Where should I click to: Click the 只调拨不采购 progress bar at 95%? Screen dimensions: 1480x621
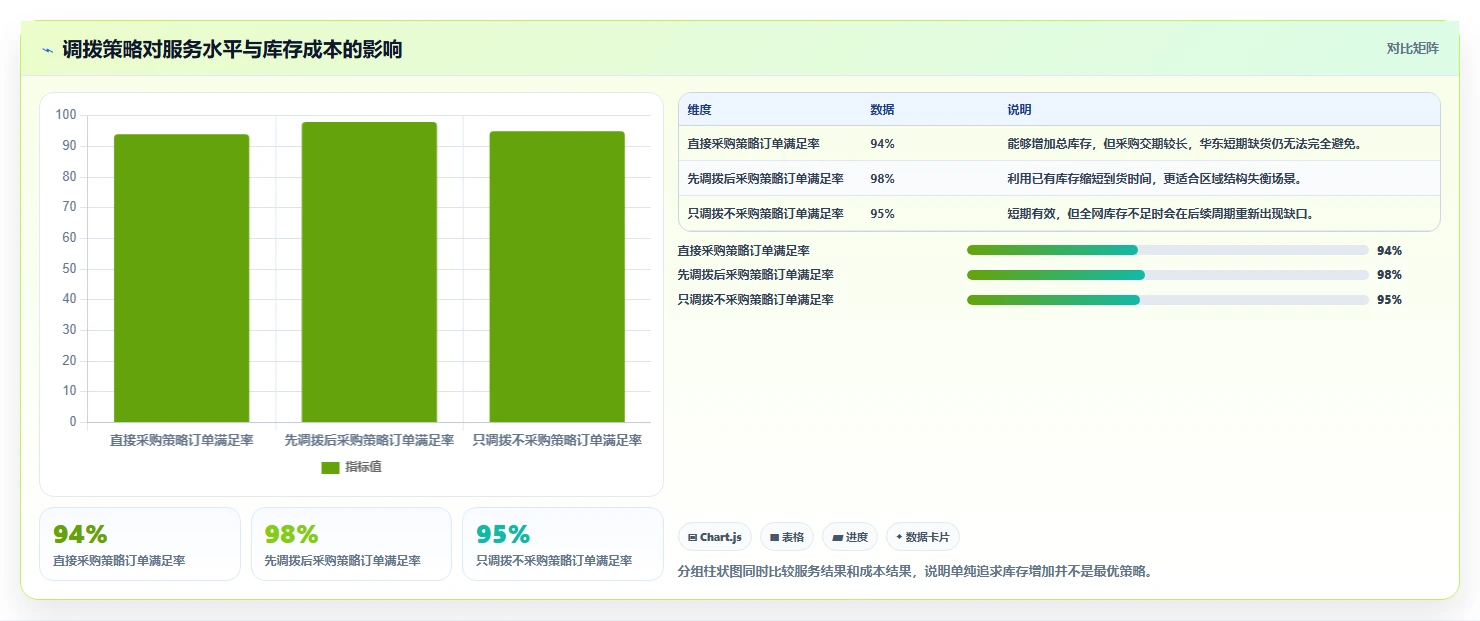point(1167,300)
